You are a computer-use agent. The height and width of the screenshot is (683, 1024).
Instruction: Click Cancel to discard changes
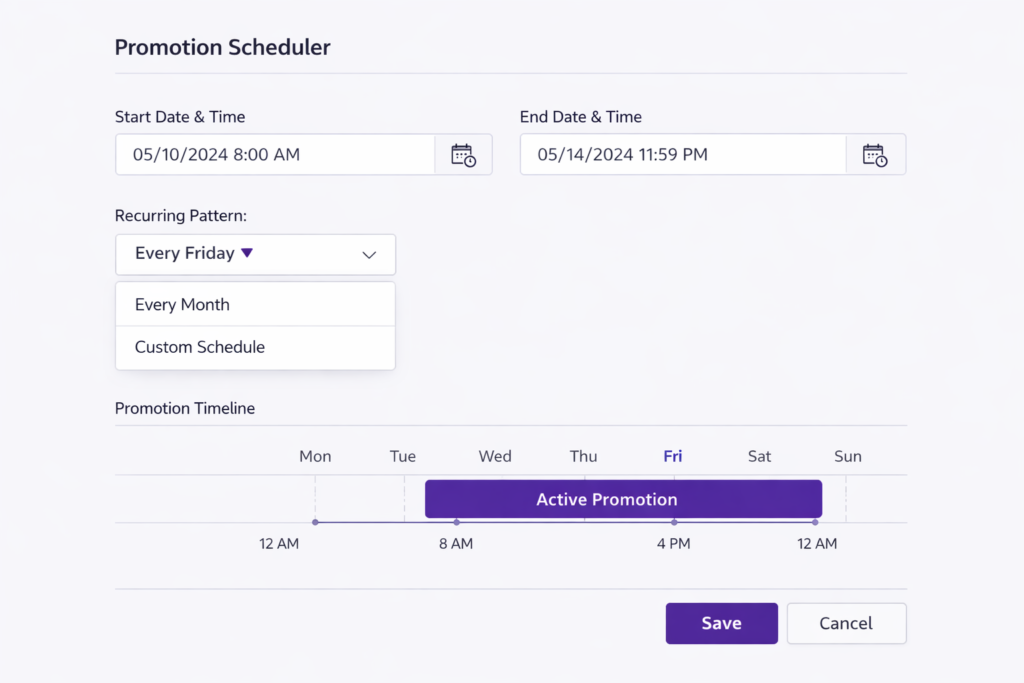(x=846, y=623)
